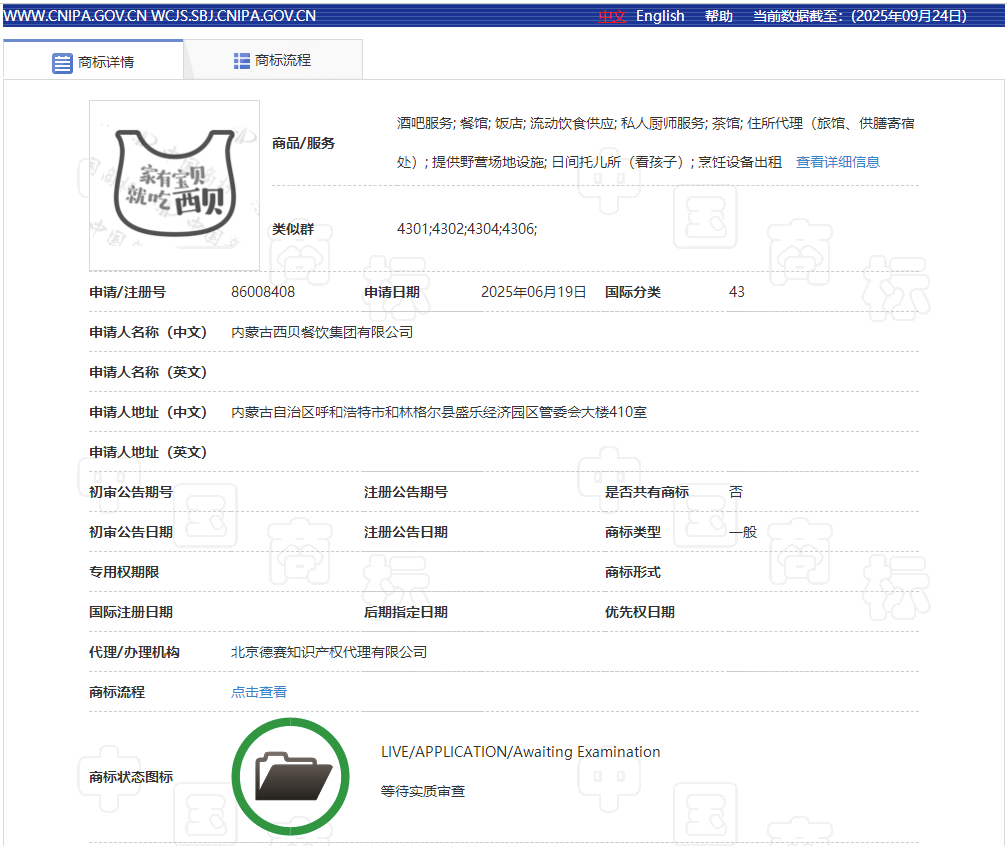Click the LIVE/APPLICATION/Awaiting Examination status text
The image size is (1007, 846).
(520, 752)
